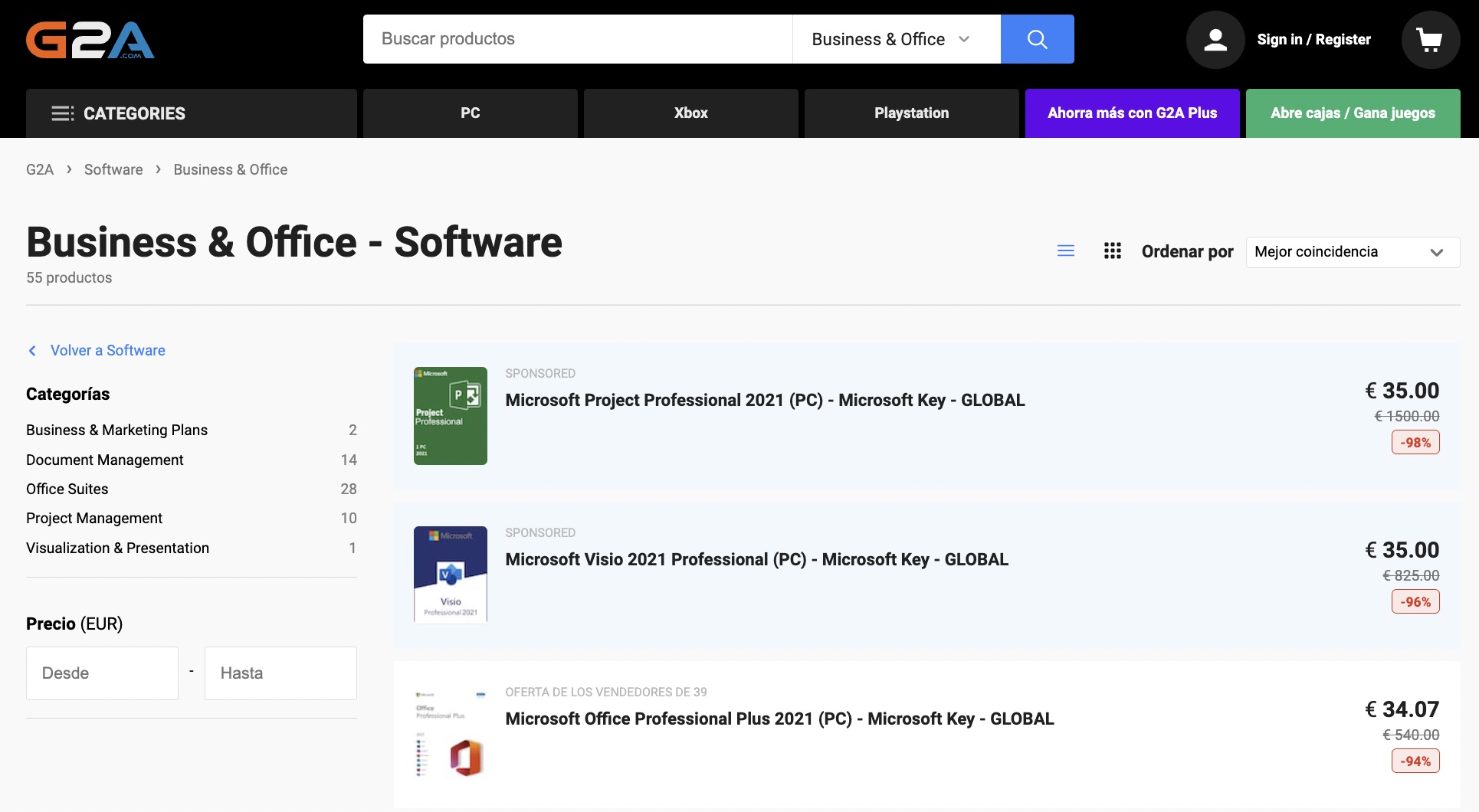This screenshot has height=812, width=1479.
Task: Click the back chevron beside Volver a Software
Action: point(32,351)
